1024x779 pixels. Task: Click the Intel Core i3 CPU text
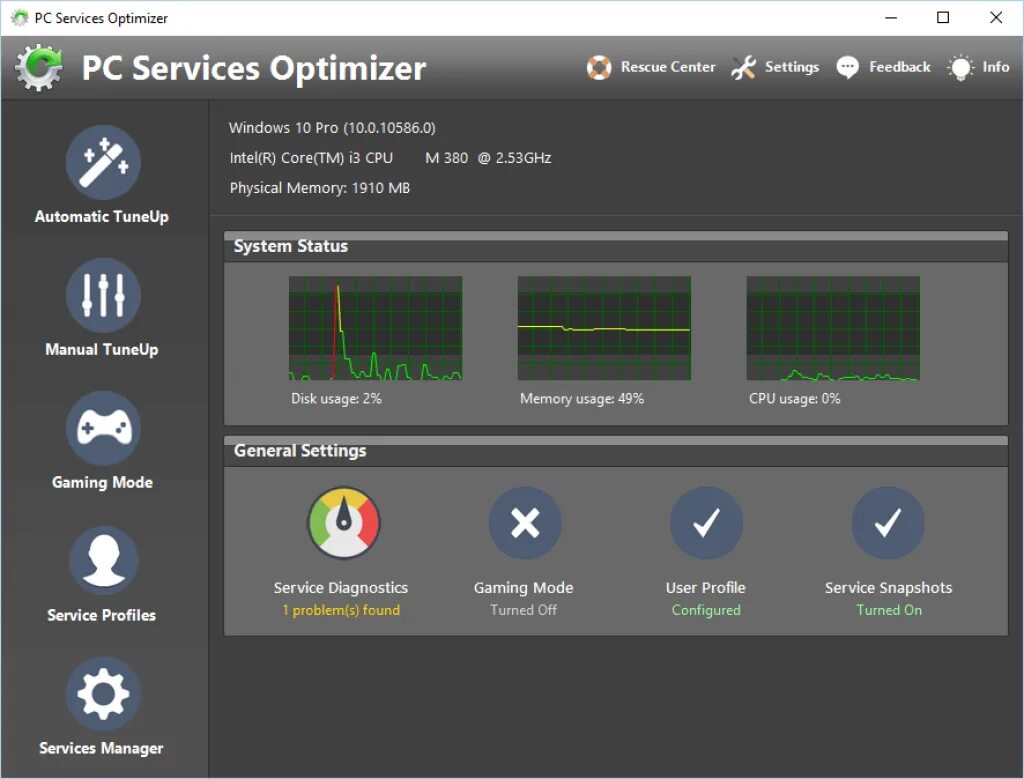pos(390,158)
